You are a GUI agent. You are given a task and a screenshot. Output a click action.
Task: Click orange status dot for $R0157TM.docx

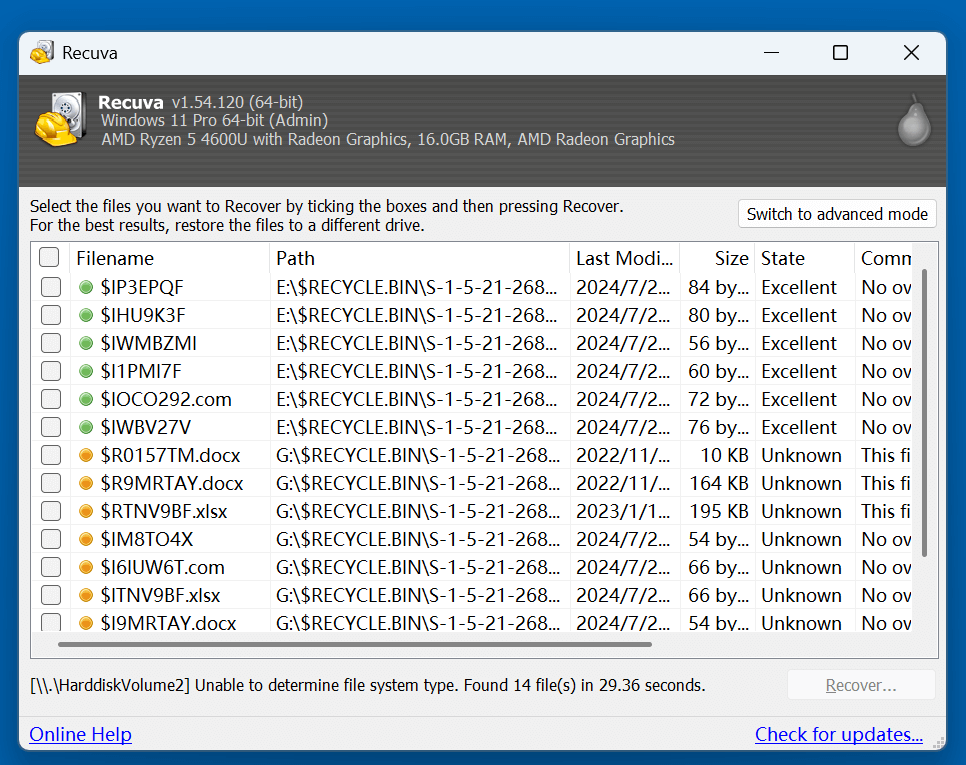click(86, 456)
